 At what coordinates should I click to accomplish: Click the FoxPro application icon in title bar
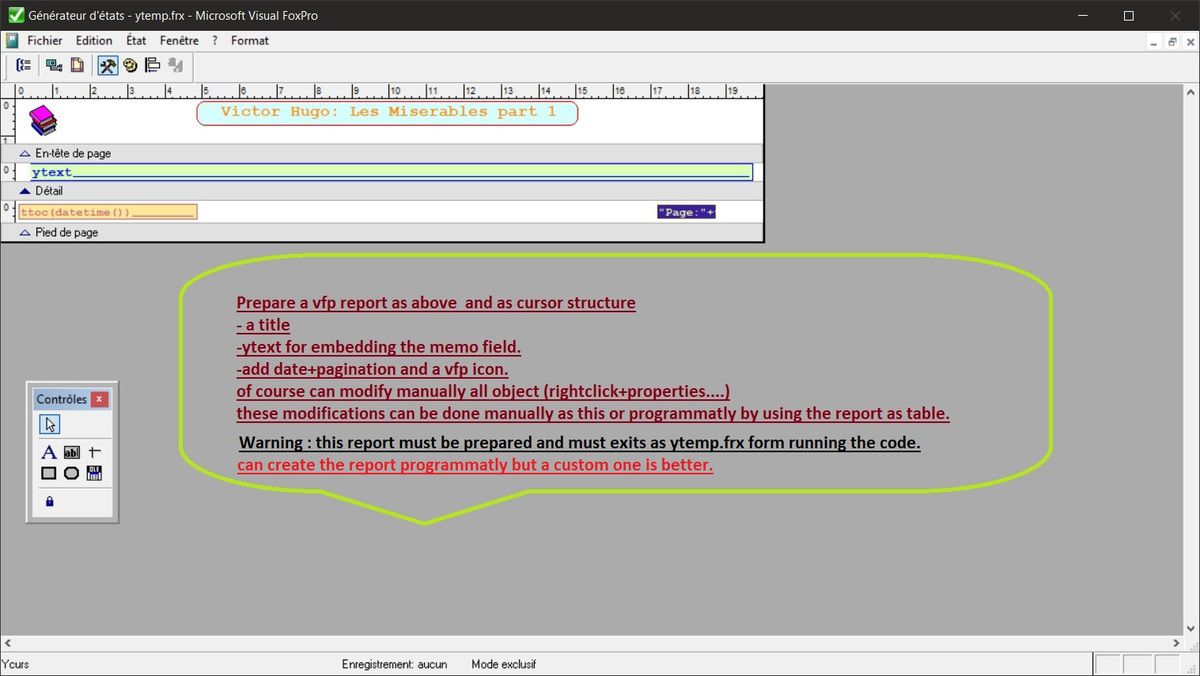pos(15,15)
